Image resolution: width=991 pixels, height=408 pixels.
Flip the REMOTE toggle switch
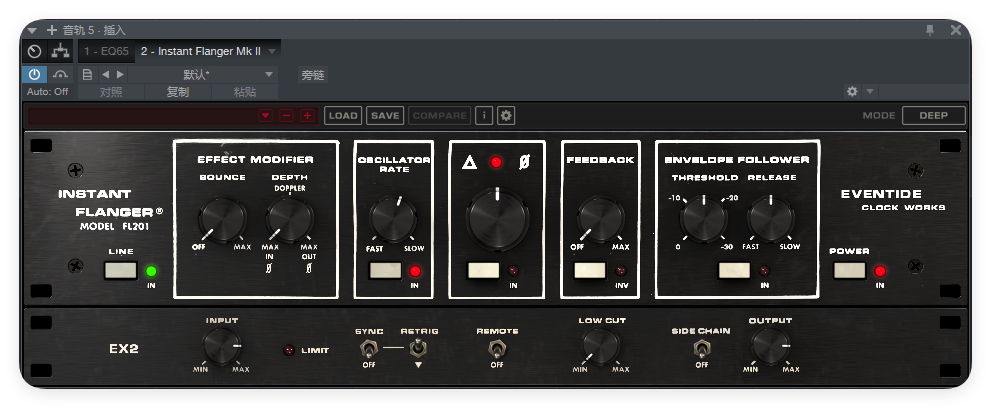tap(497, 349)
